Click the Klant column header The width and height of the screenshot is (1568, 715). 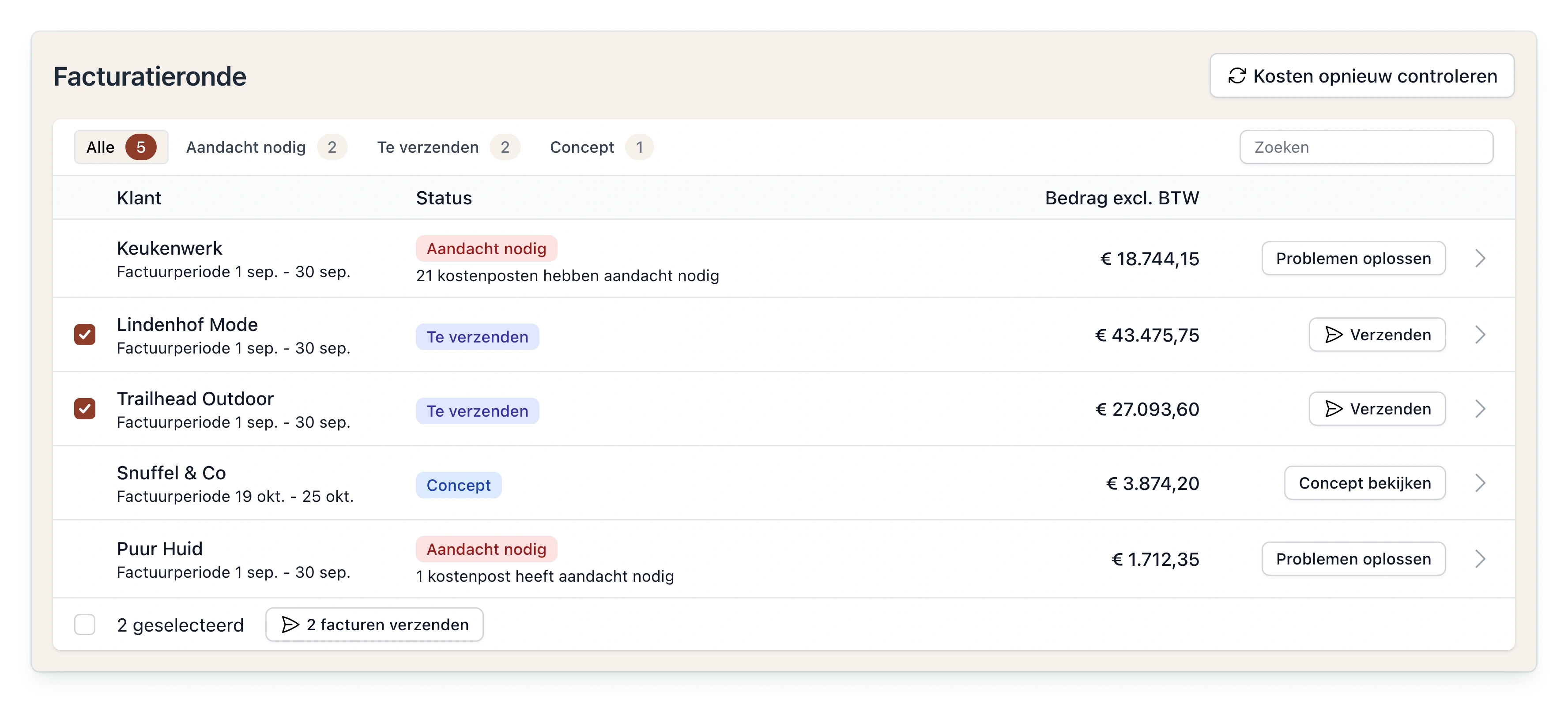point(139,198)
